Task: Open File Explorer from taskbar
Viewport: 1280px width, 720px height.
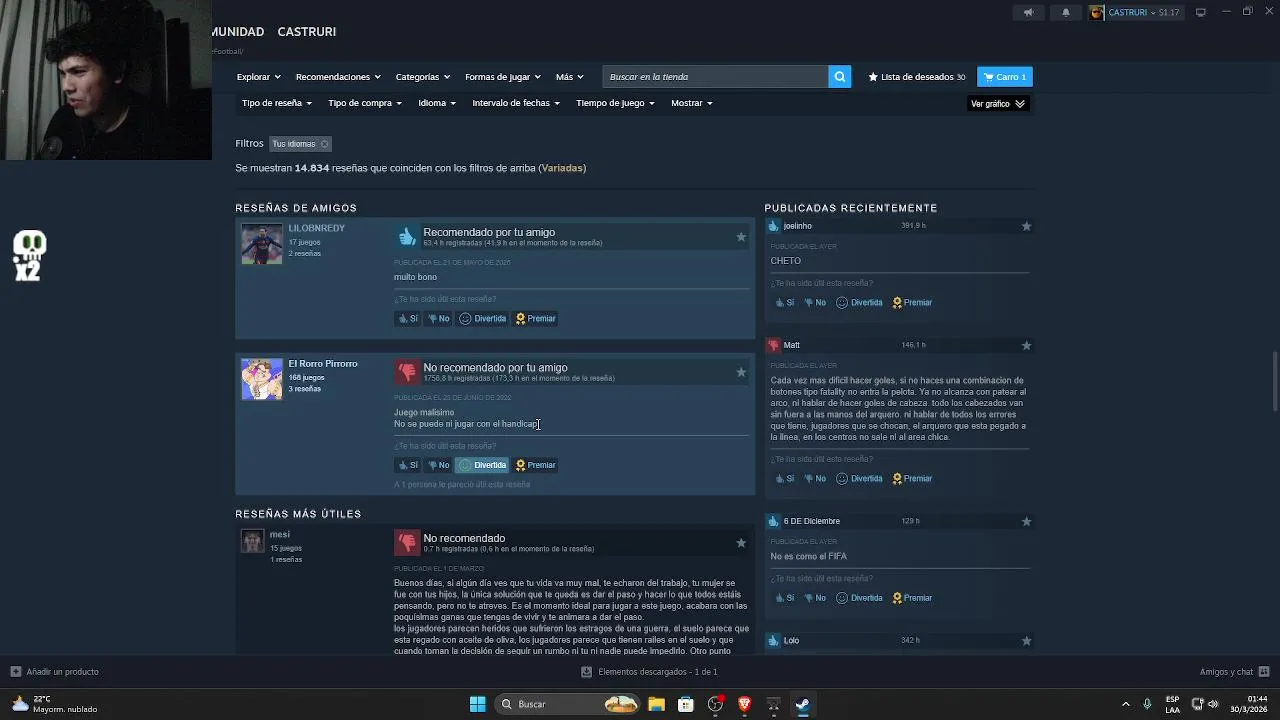Action: pyautogui.click(x=656, y=704)
